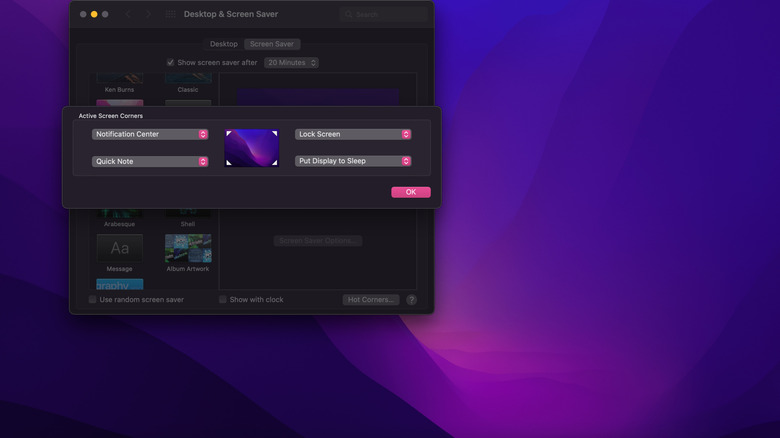Go forward with the right chevron
Screen dimensions: 780x438
[148, 14]
